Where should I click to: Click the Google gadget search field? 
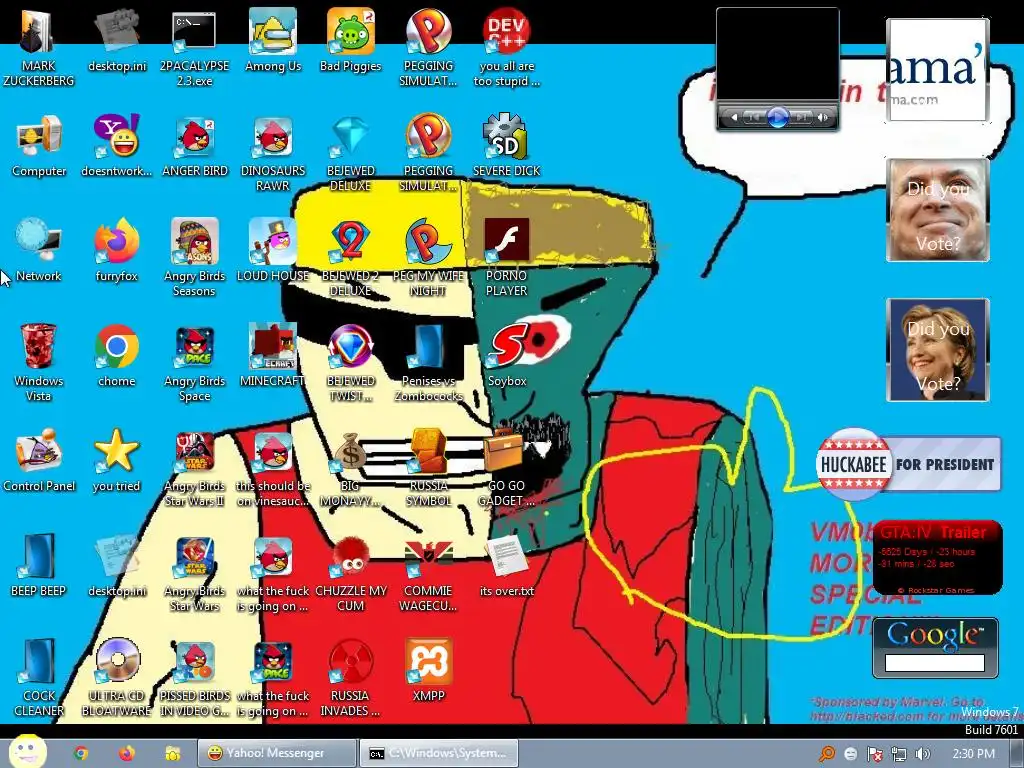tap(935, 663)
